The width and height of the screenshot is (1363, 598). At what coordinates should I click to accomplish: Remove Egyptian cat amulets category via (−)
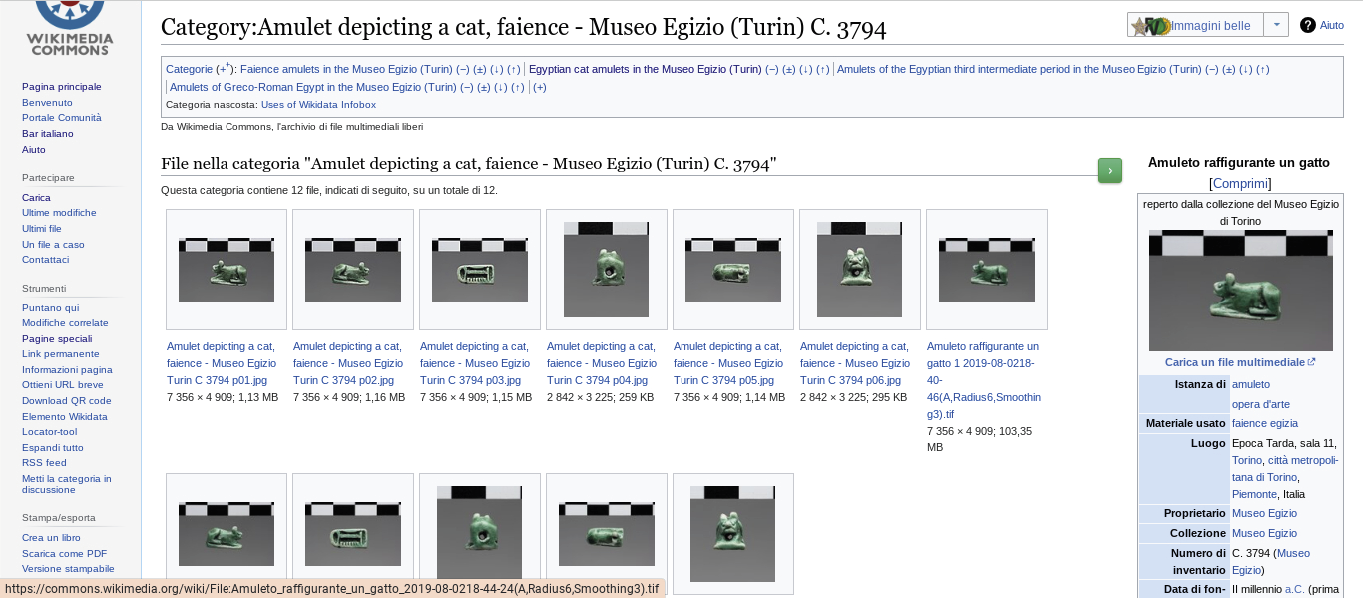click(x=772, y=69)
